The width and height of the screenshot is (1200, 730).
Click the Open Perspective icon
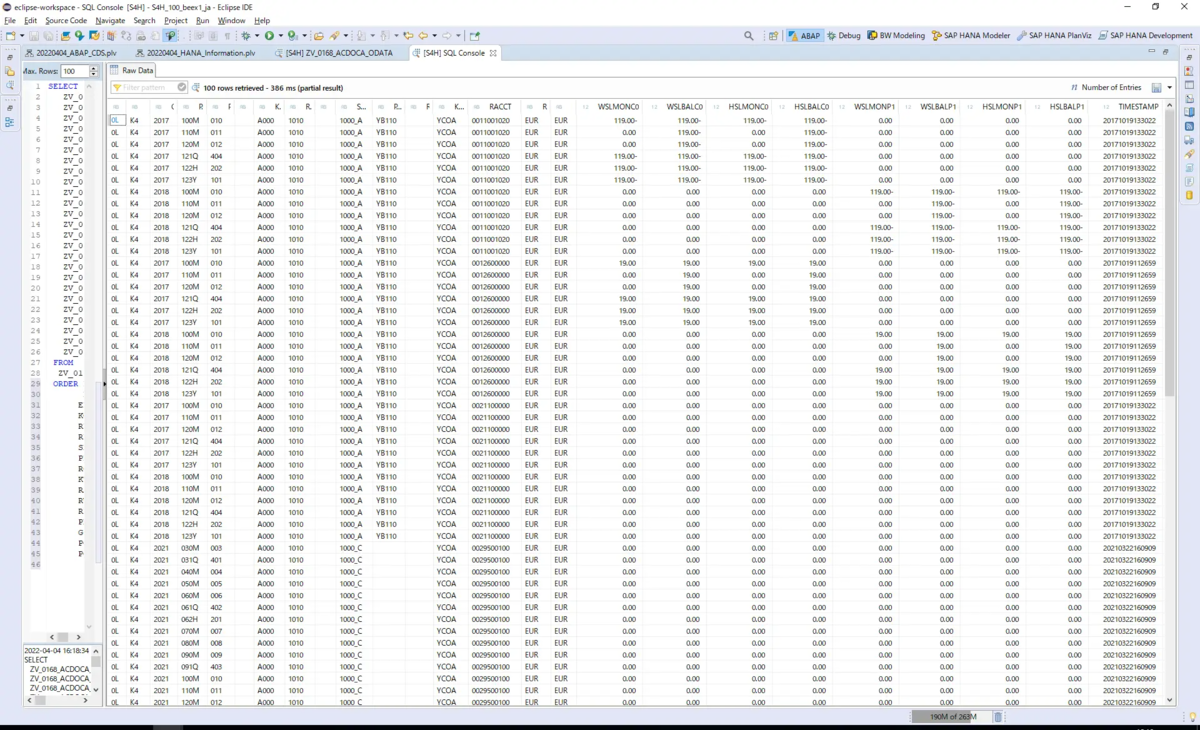pyautogui.click(x=773, y=36)
